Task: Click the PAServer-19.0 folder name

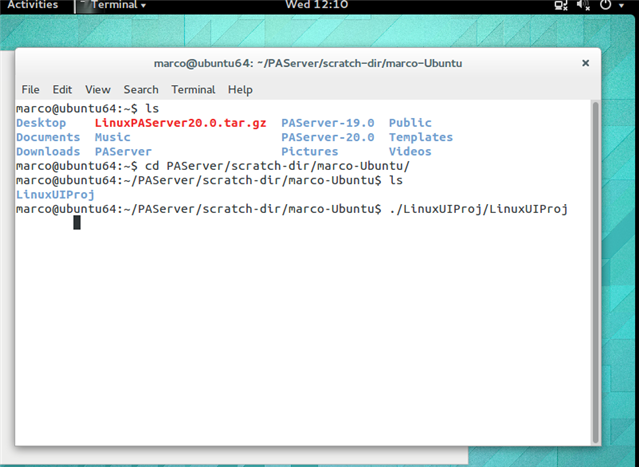Action: (328, 123)
